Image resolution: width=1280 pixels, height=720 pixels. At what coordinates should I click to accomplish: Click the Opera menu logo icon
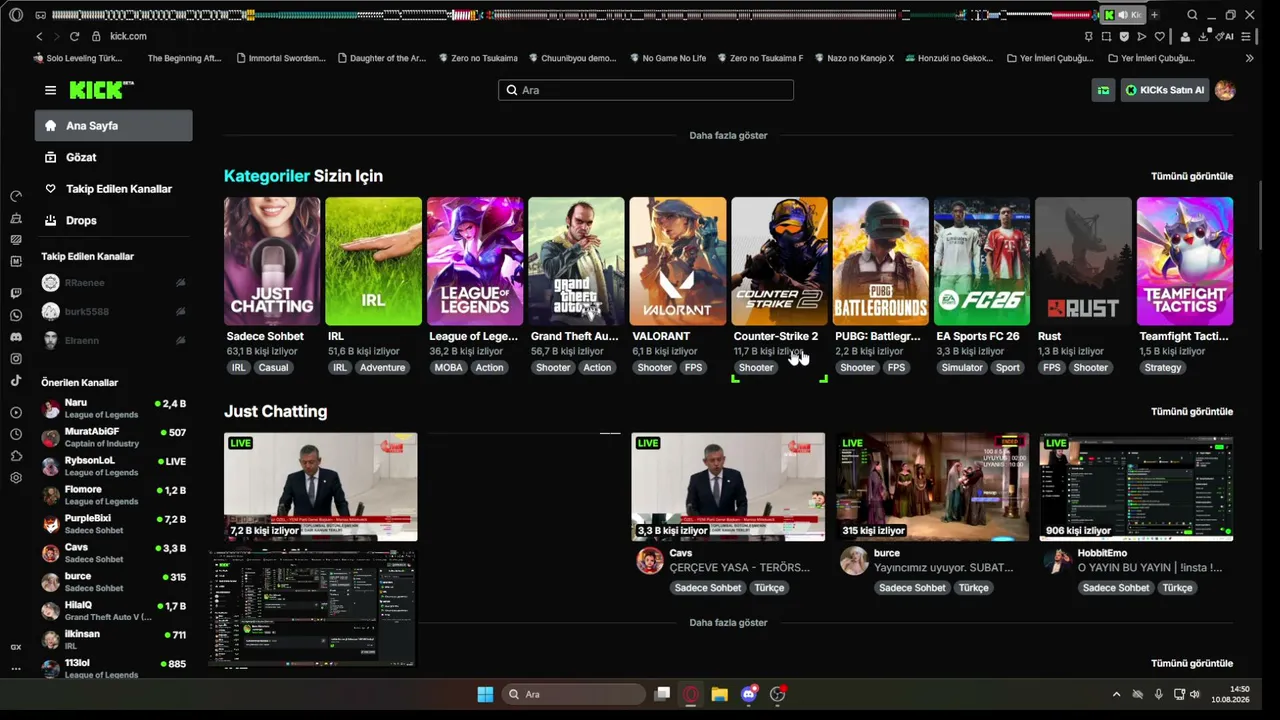point(16,15)
